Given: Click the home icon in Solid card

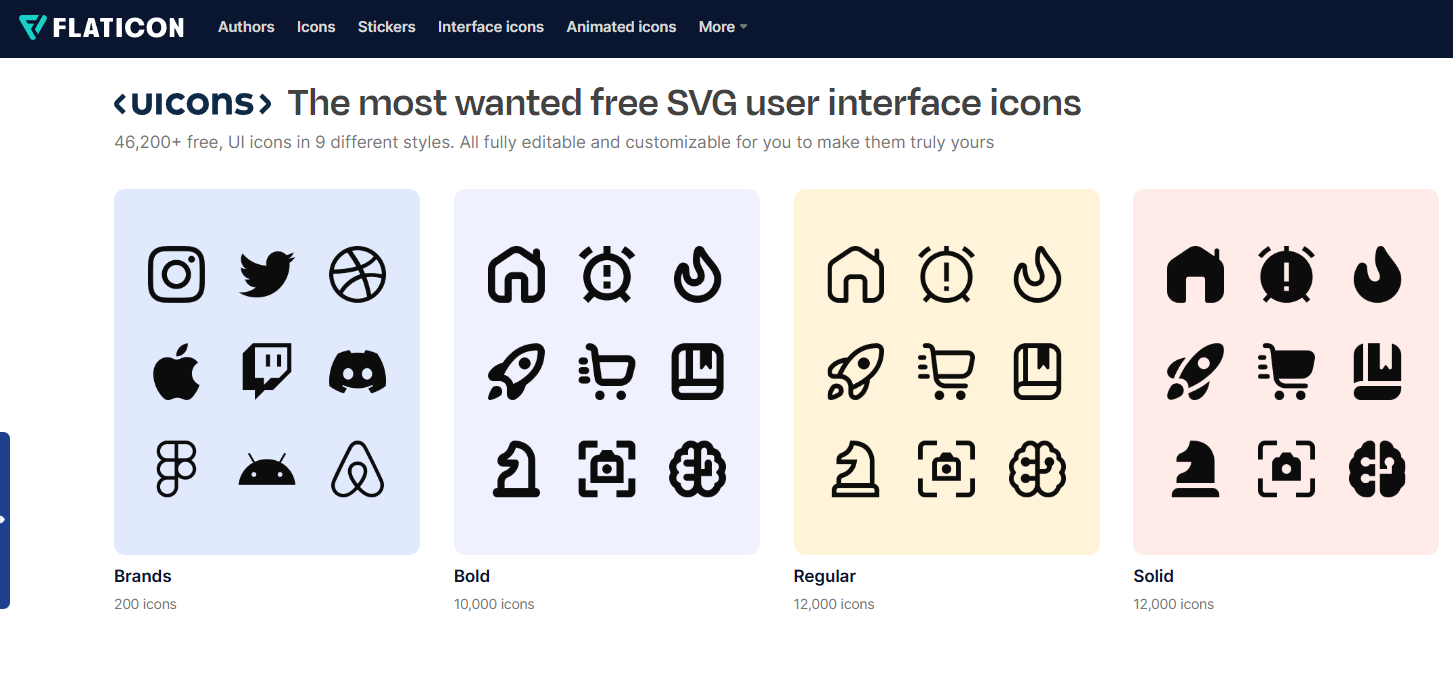Looking at the screenshot, I should (x=1195, y=274).
